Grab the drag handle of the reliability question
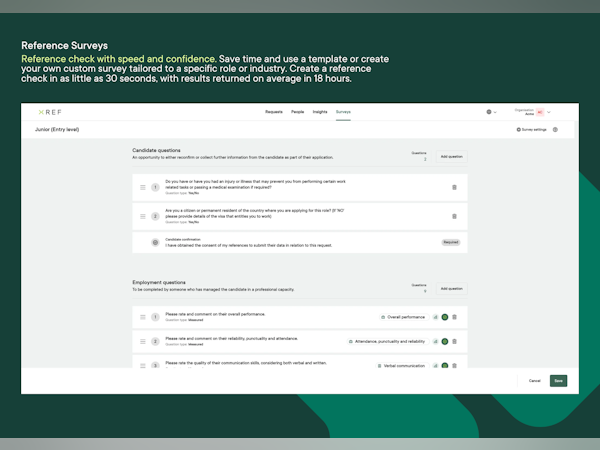 [143, 342]
